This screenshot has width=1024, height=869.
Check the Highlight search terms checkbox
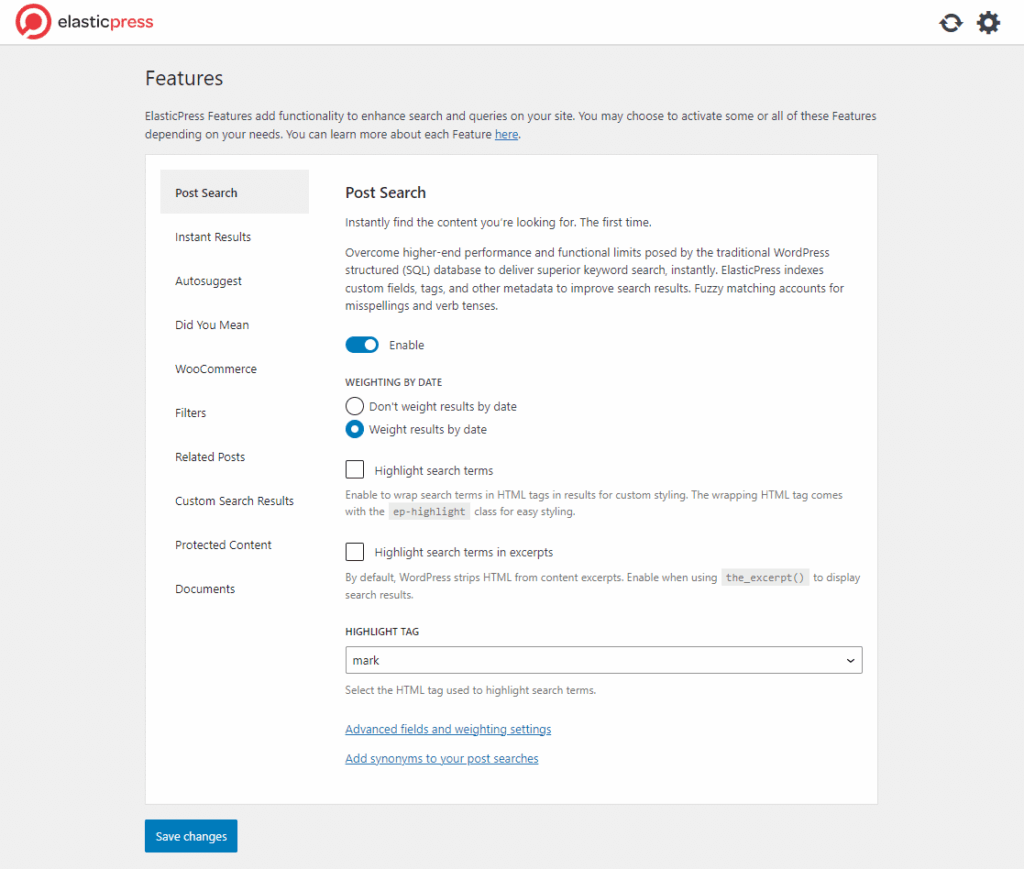[355, 469]
